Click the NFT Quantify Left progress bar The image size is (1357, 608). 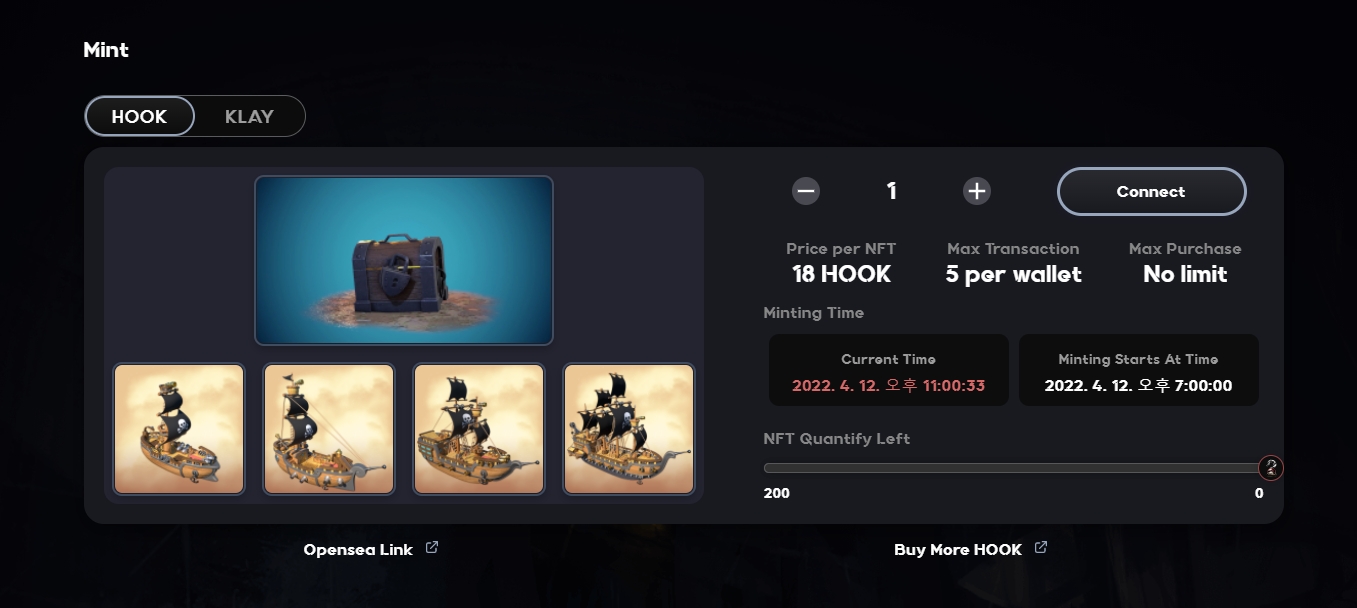(x=1014, y=468)
